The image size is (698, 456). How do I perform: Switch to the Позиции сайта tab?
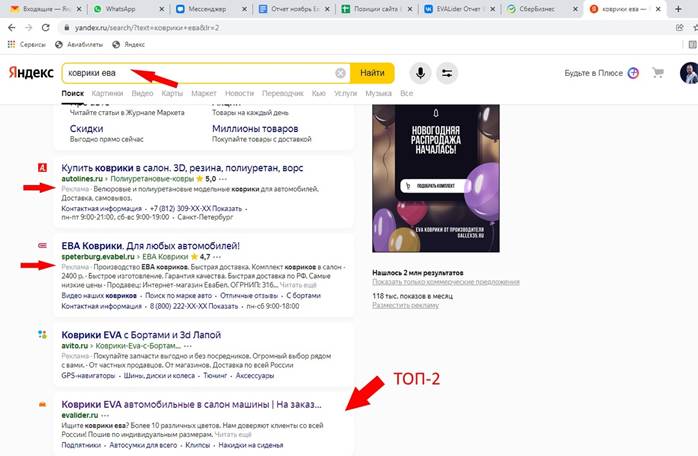point(377,9)
